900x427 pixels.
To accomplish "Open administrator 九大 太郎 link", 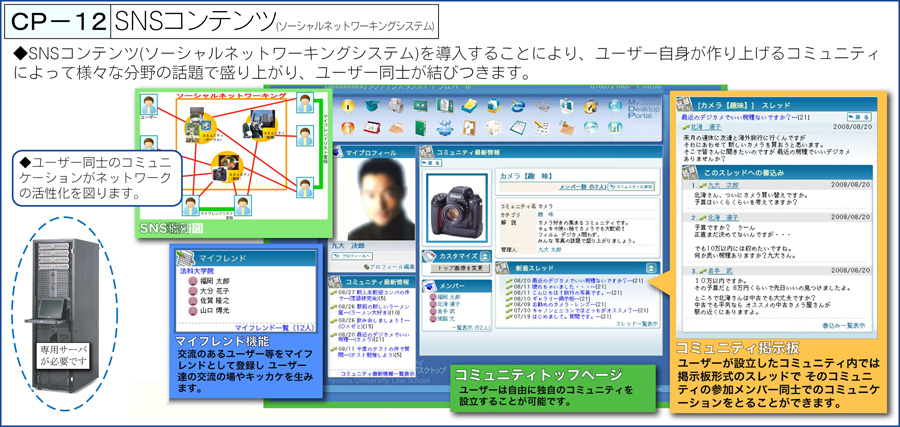I will pyautogui.click(x=549, y=250).
